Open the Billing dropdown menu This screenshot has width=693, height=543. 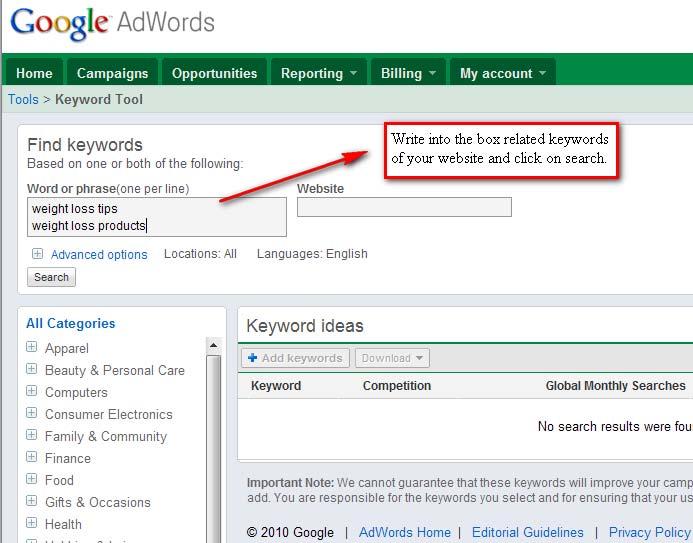[x=408, y=73]
